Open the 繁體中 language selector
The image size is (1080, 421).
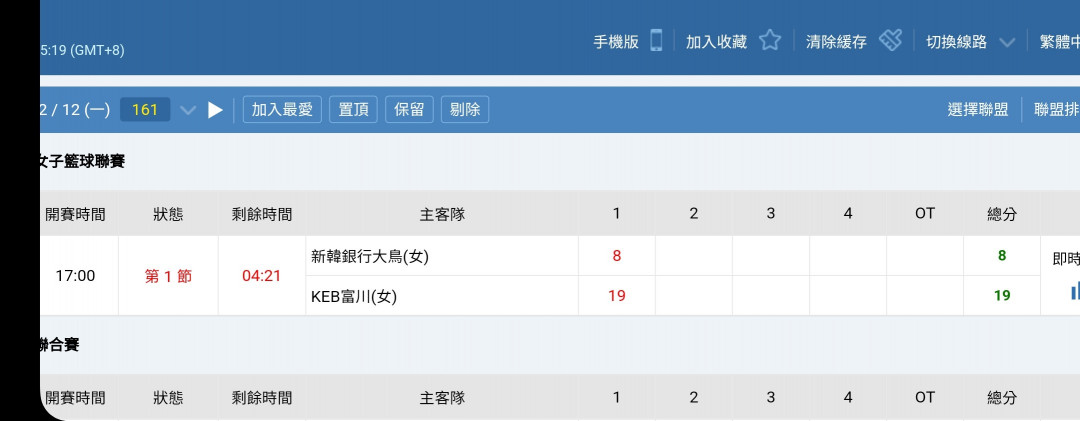coord(1059,42)
